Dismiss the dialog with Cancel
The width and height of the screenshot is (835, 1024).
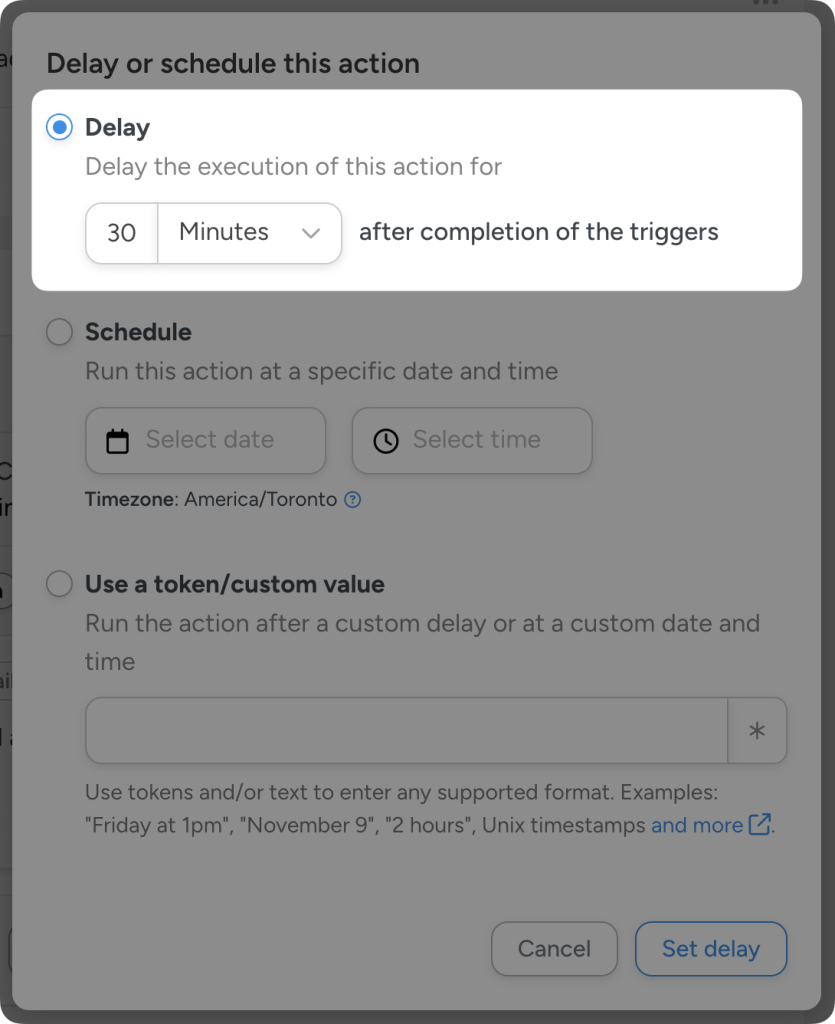point(554,948)
